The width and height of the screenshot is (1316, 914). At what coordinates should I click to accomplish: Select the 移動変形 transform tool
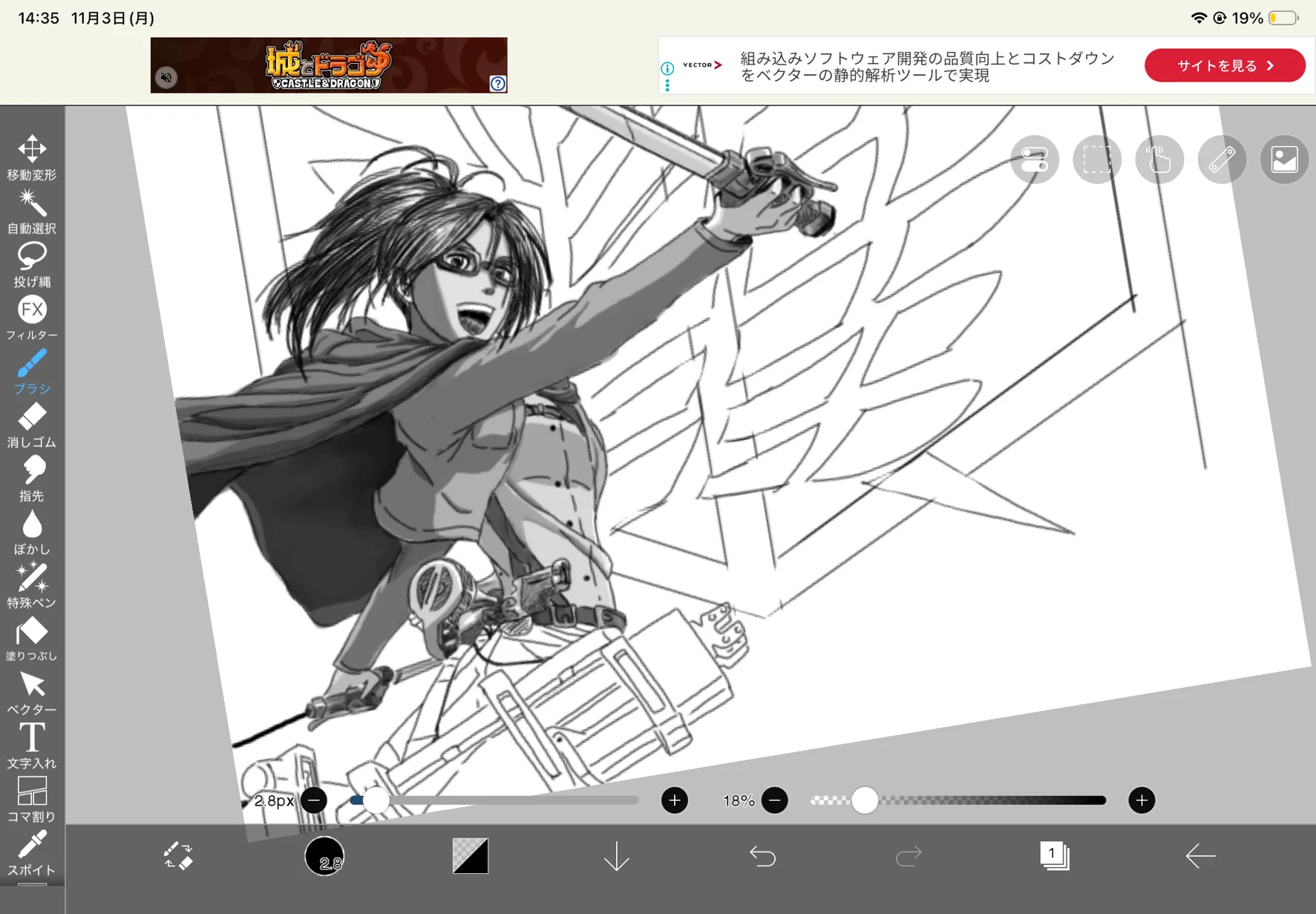point(32,157)
